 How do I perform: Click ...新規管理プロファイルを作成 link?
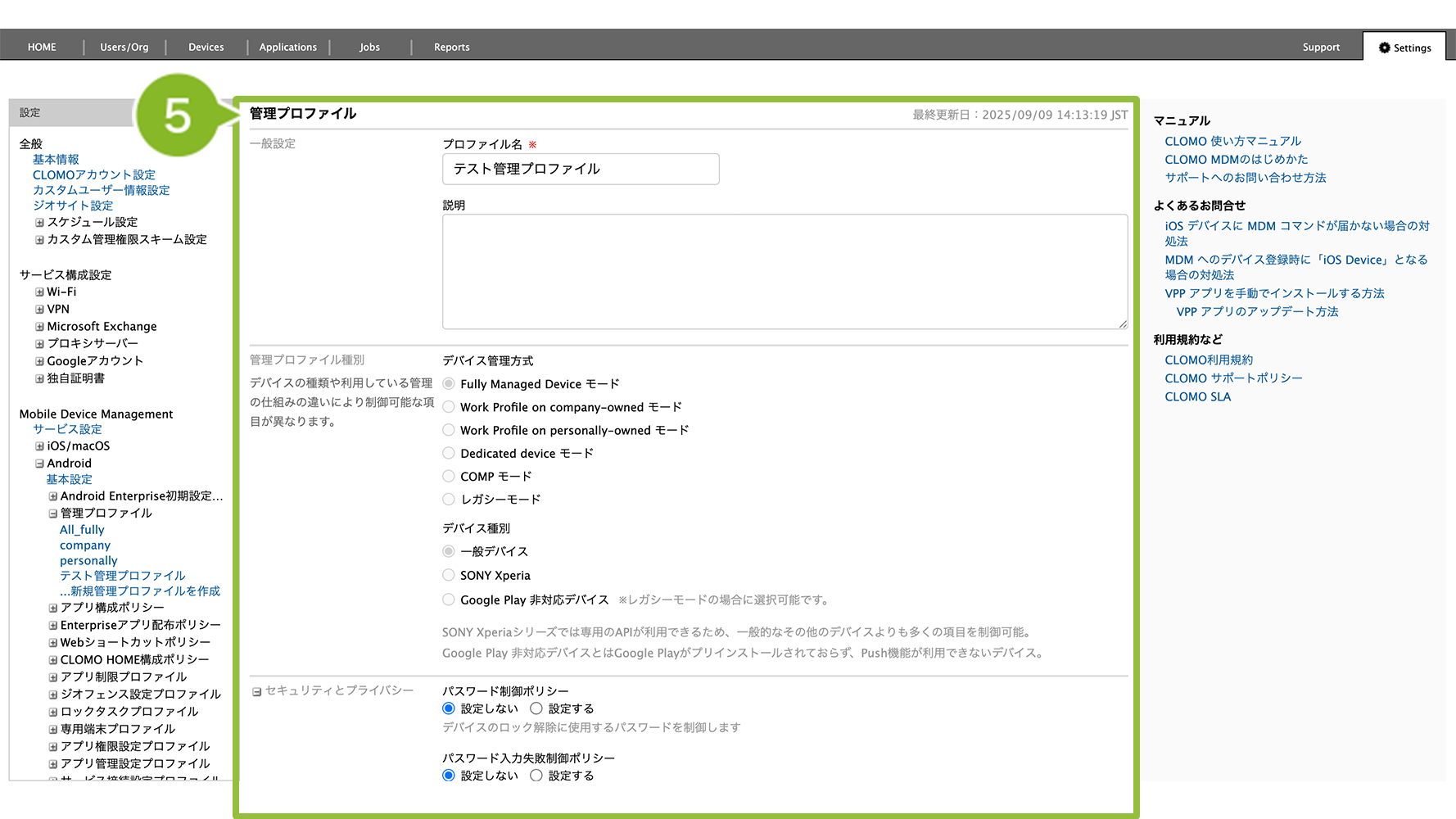click(x=139, y=591)
